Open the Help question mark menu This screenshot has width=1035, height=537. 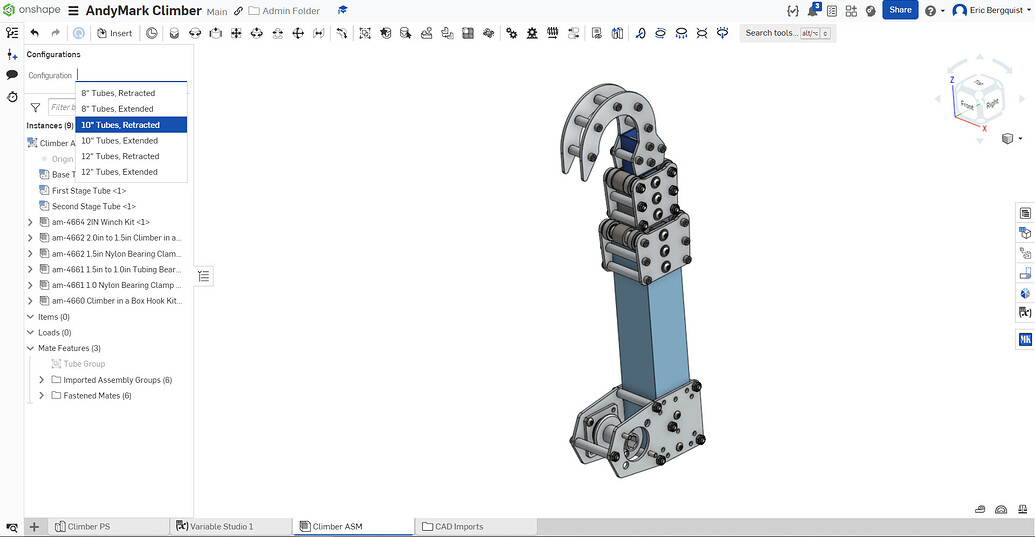[931, 11]
